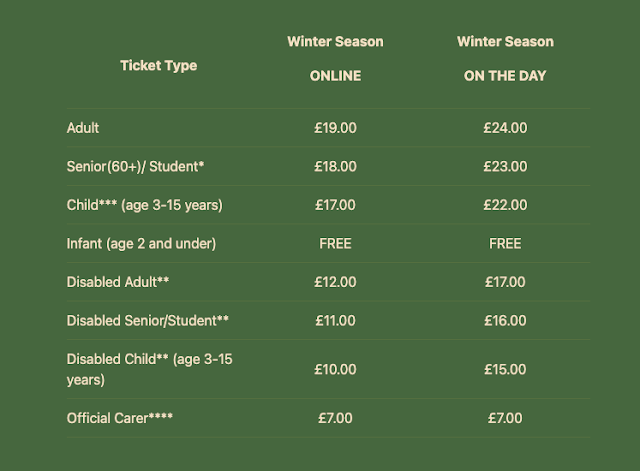Screen dimensions: 640x471
Task: Click the online FREE infant entry
Action: [x=335, y=244]
